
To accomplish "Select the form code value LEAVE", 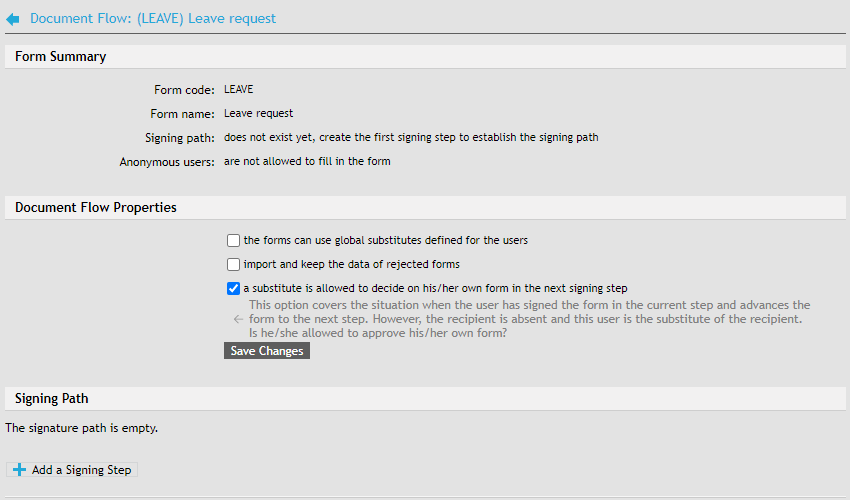I will pyautogui.click(x=239, y=90).
